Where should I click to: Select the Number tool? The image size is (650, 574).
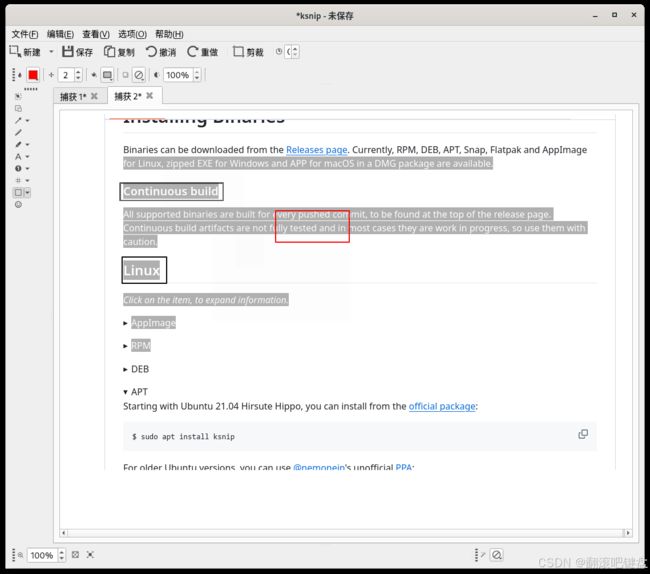click(x=18, y=168)
